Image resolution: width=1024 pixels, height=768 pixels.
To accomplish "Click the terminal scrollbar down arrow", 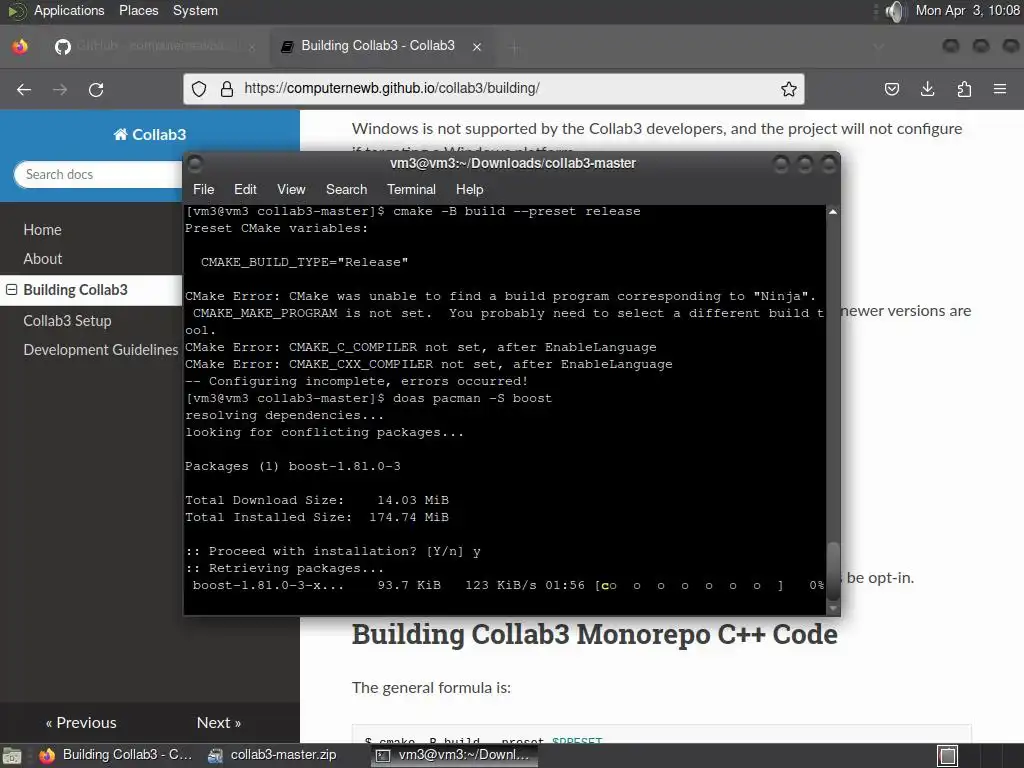I will (833, 608).
